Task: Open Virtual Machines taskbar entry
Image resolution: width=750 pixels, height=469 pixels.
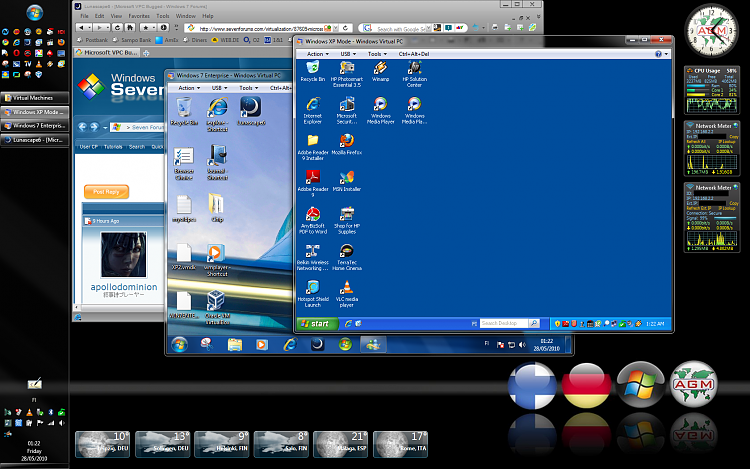Action: click(x=35, y=98)
